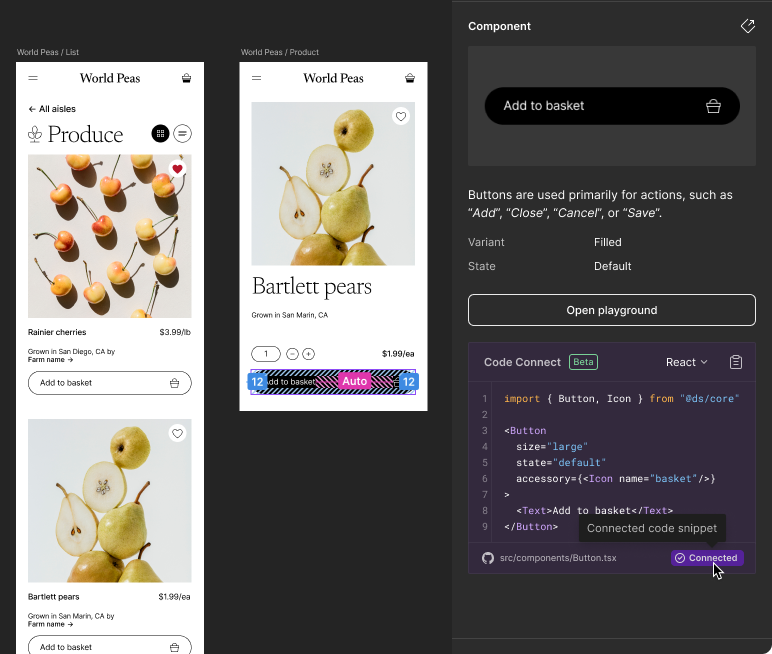Click the Bartlett pears product title
This screenshot has width=772, height=654.
coord(312,287)
